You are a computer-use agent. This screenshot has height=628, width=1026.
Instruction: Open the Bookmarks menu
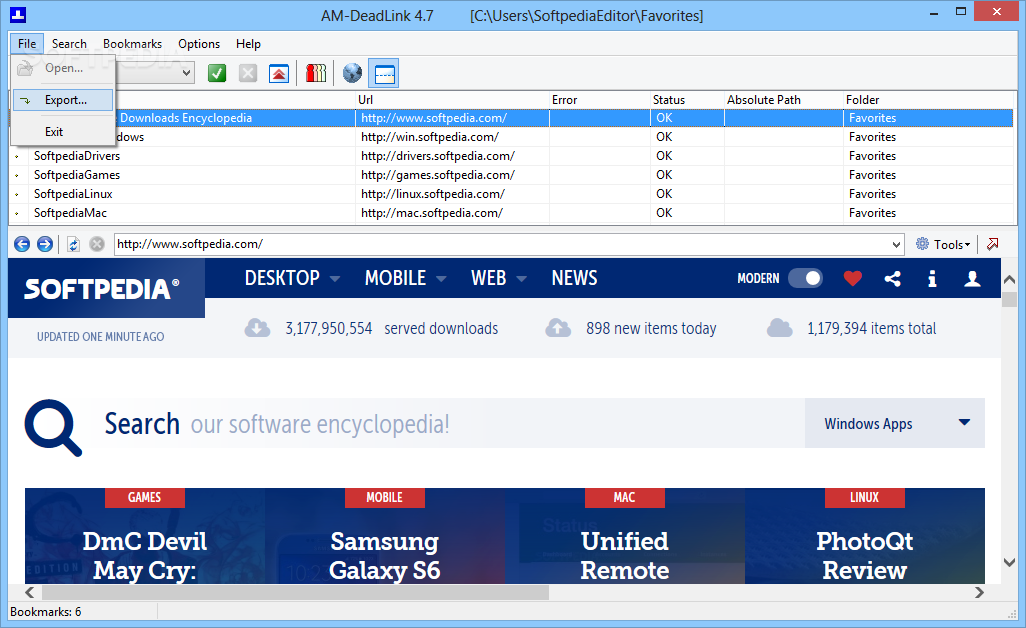(132, 44)
